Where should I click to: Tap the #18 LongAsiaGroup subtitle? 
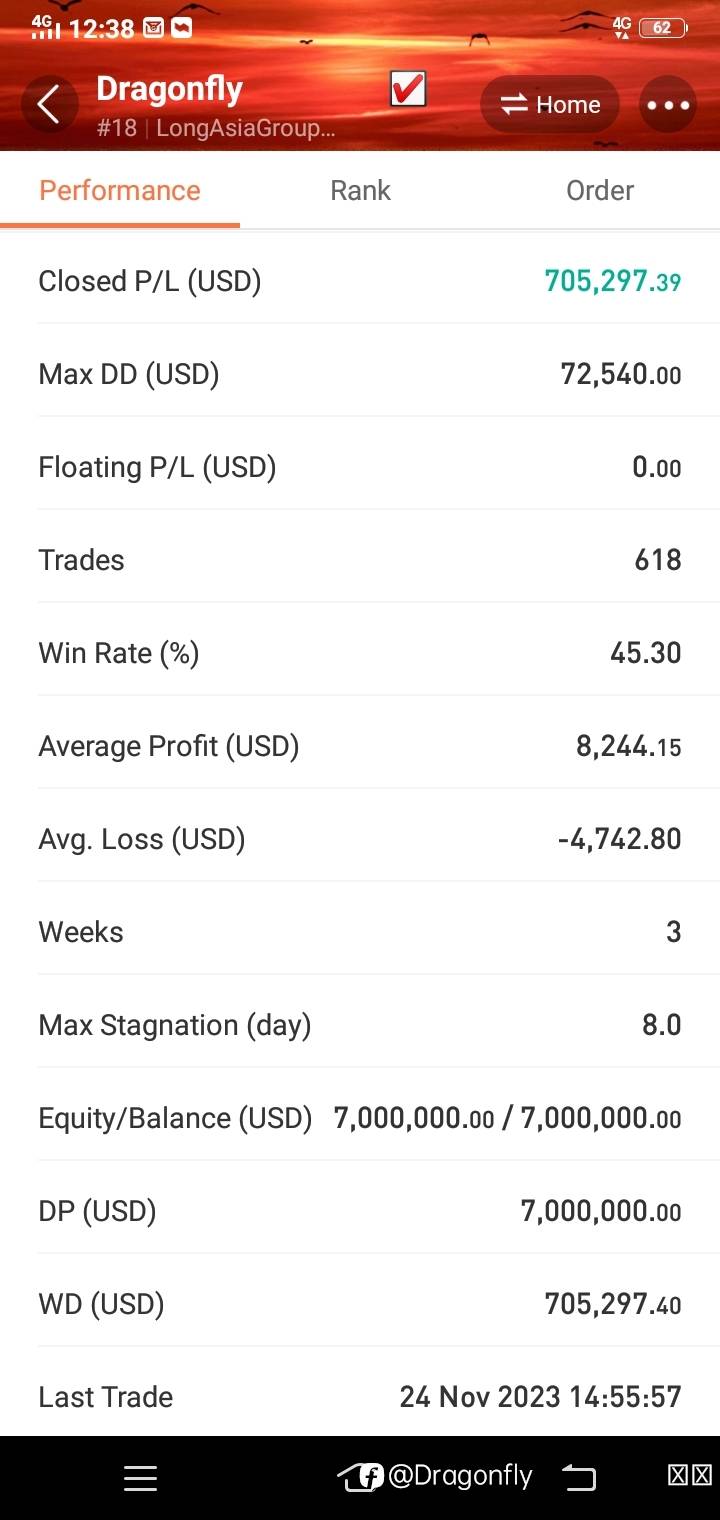tap(215, 128)
